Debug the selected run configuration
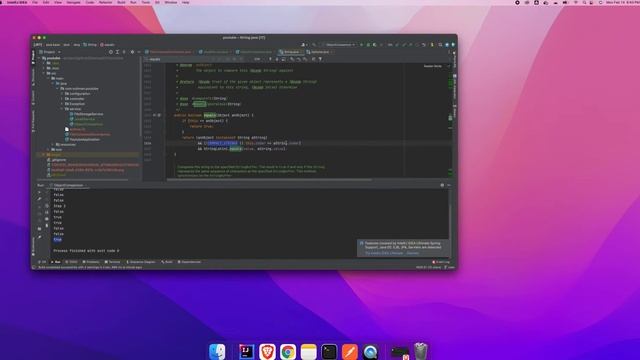Viewport: 640px width, 360px height. coord(368,44)
